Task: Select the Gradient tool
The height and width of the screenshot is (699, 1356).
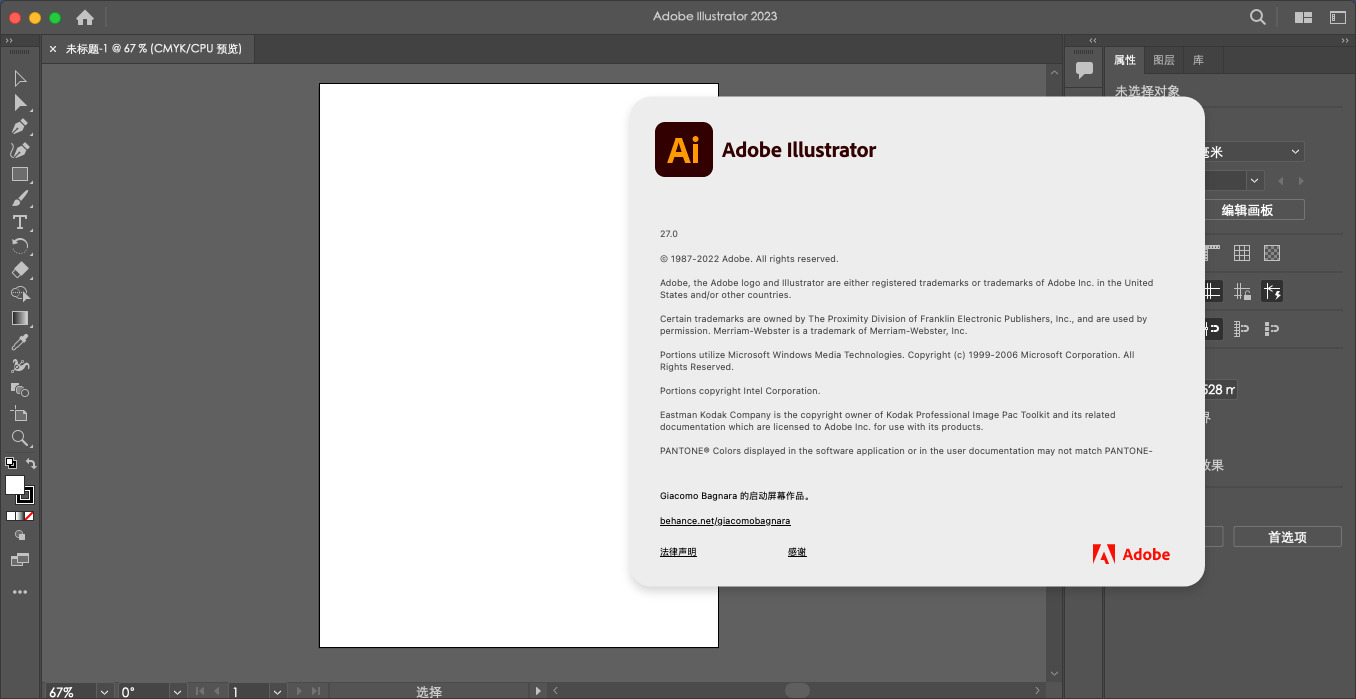Action: pyautogui.click(x=20, y=318)
